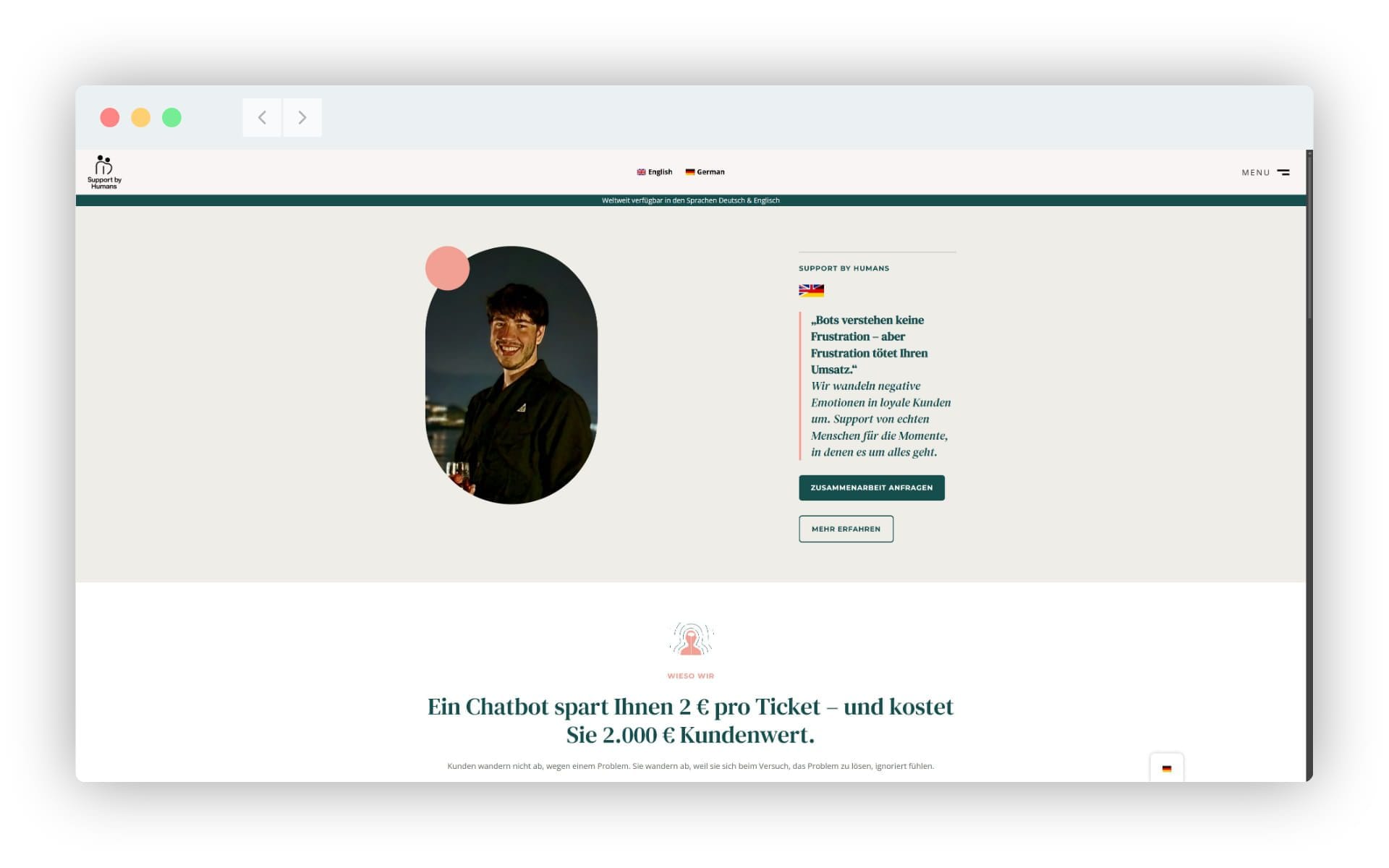This screenshot has width=1389, height=868.
Task: Click the person icon above Wieso Wir
Action: pyautogui.click(x=691, y=639)
